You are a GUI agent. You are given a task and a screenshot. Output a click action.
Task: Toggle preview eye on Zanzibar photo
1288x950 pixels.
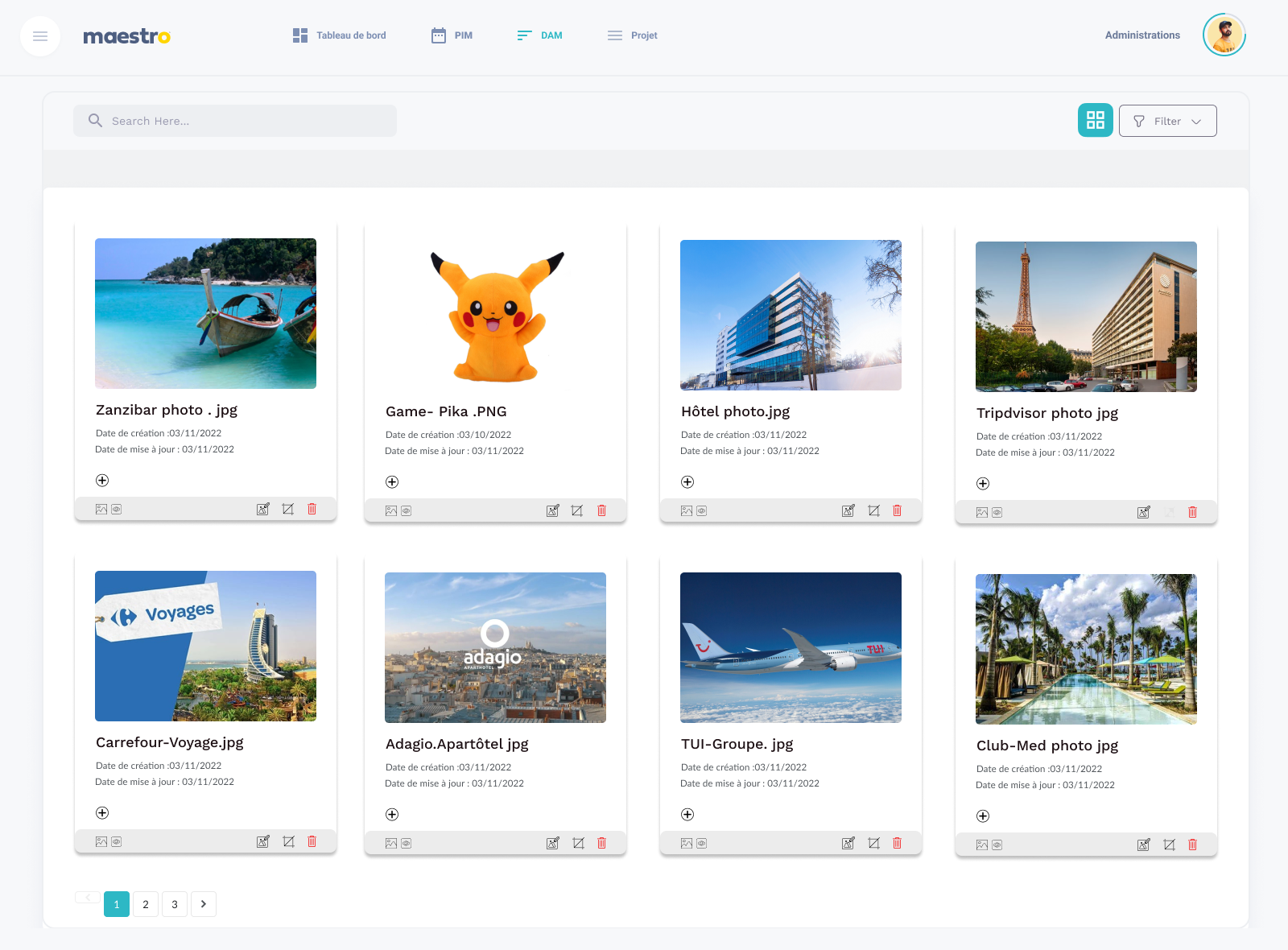116,509
